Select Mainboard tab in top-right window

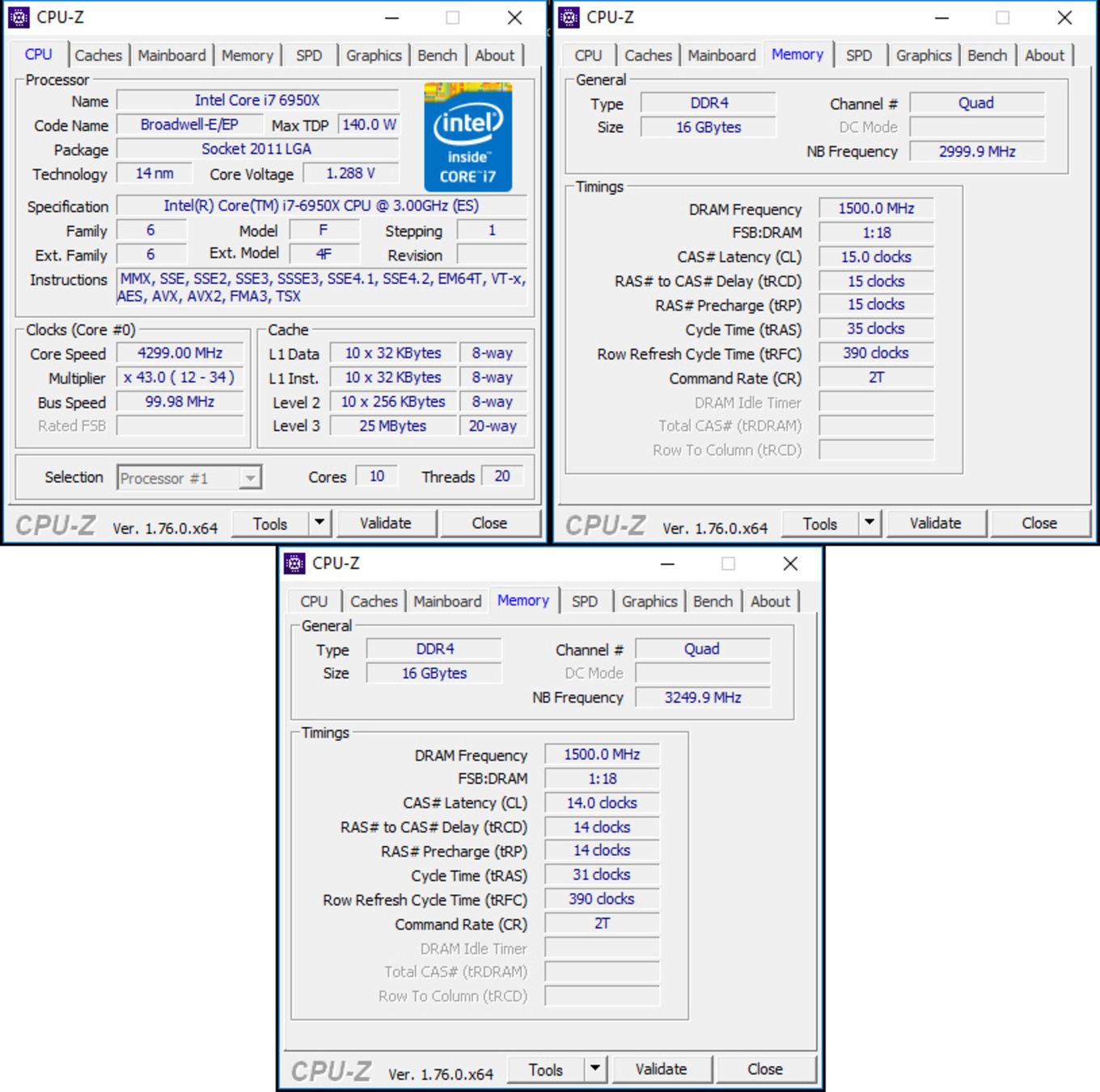click(721, 55)
